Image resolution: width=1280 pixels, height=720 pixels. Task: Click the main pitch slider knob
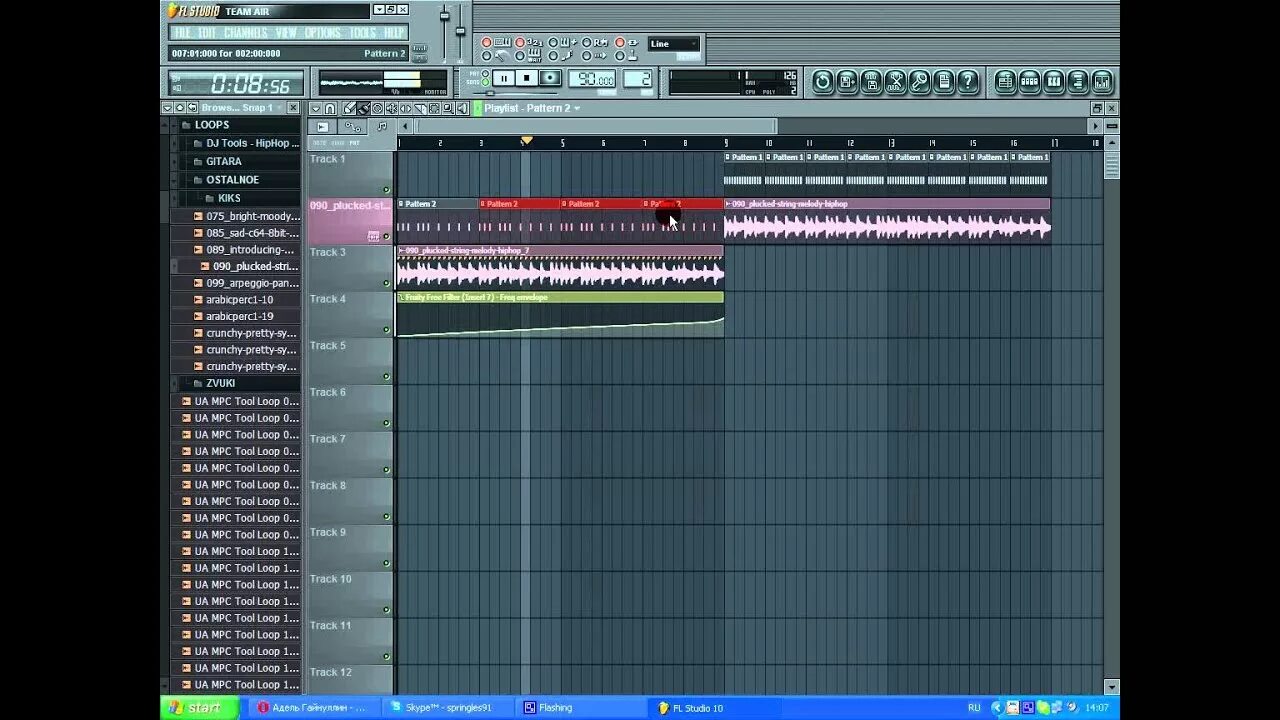click(x=460, y=31)
